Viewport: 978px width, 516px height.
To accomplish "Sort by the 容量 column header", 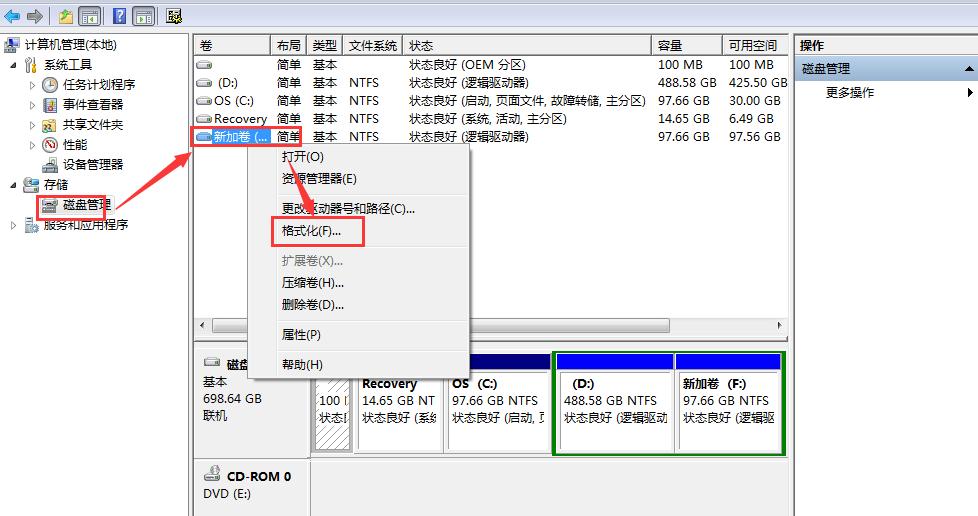I will tap(687, 46).
